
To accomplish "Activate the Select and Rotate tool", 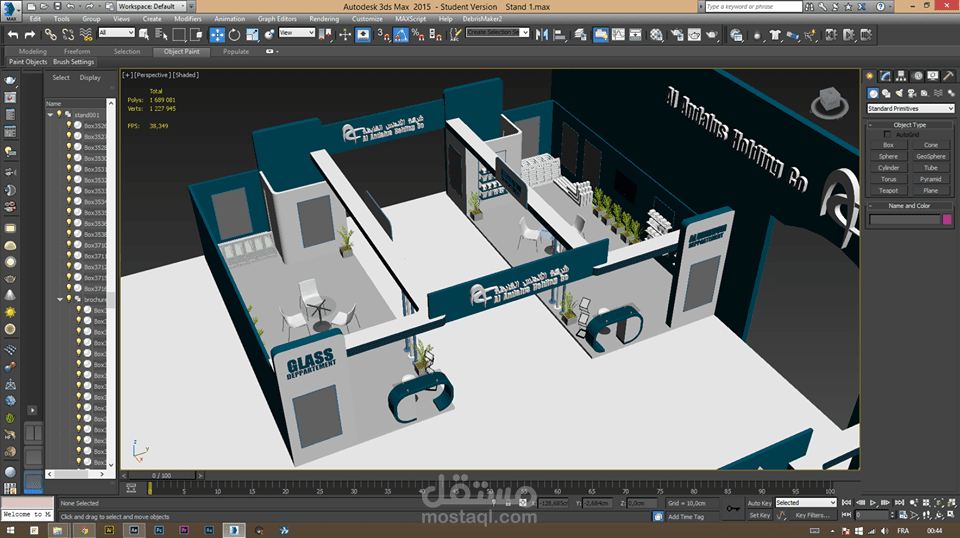I will click(x=234, y=35).
